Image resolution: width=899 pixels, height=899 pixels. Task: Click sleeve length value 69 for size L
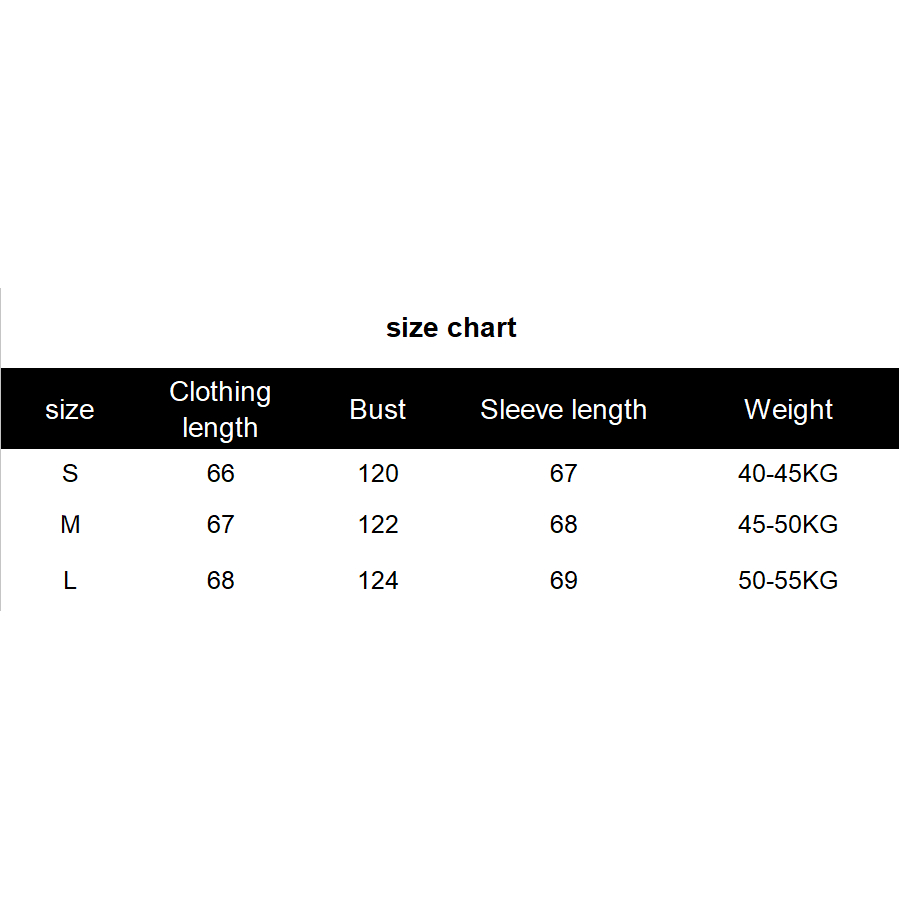[563, 581]
